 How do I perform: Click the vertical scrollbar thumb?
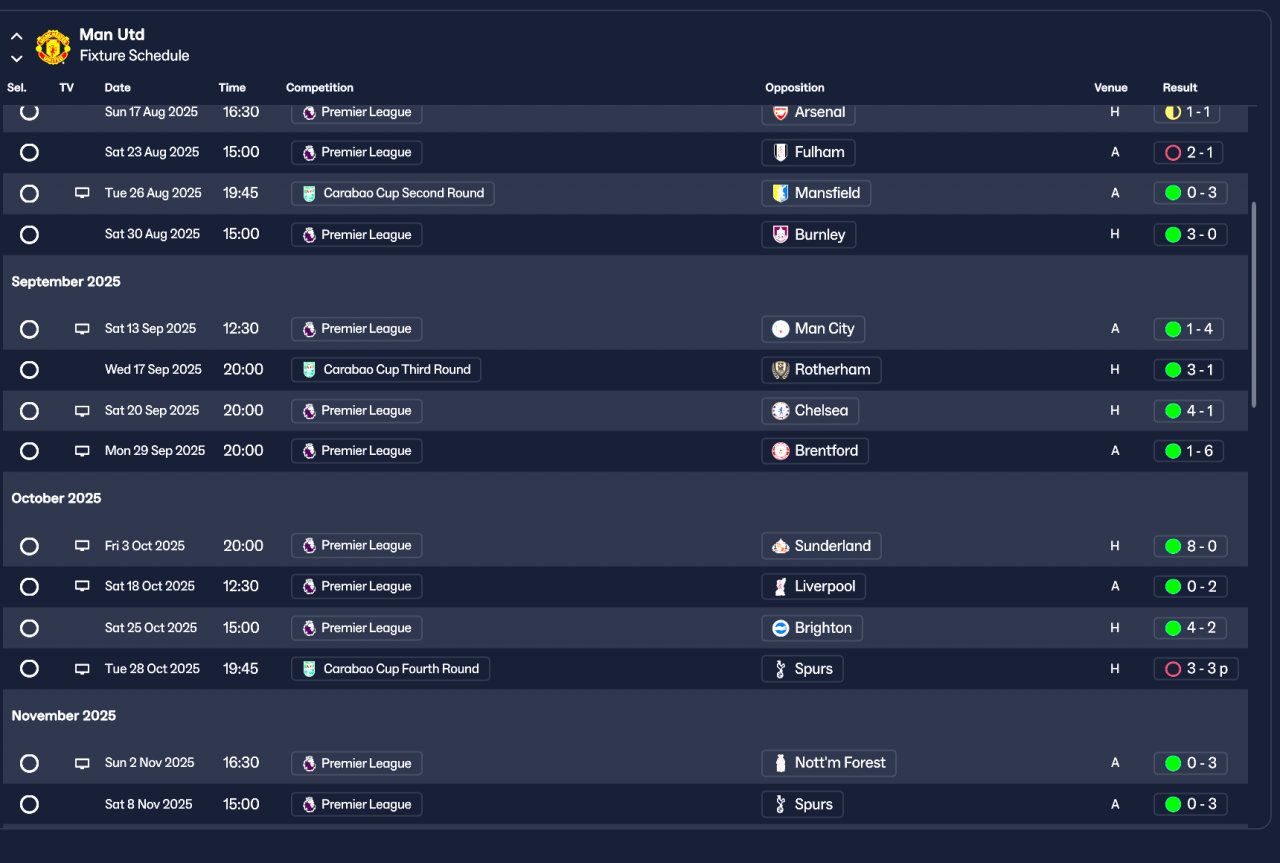click(x=1254, y=305)
